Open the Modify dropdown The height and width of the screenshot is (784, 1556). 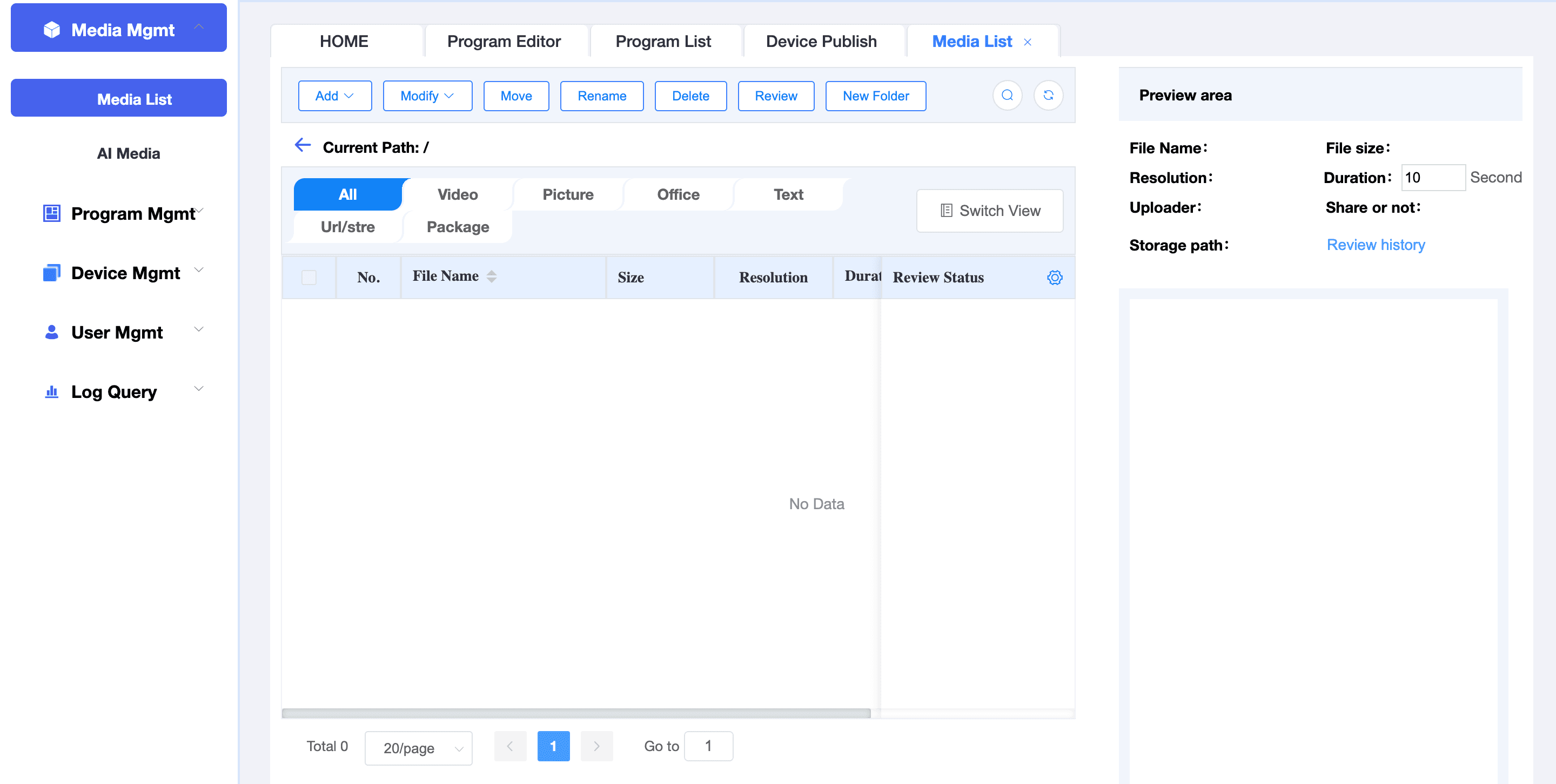click(x=428, y=96)
